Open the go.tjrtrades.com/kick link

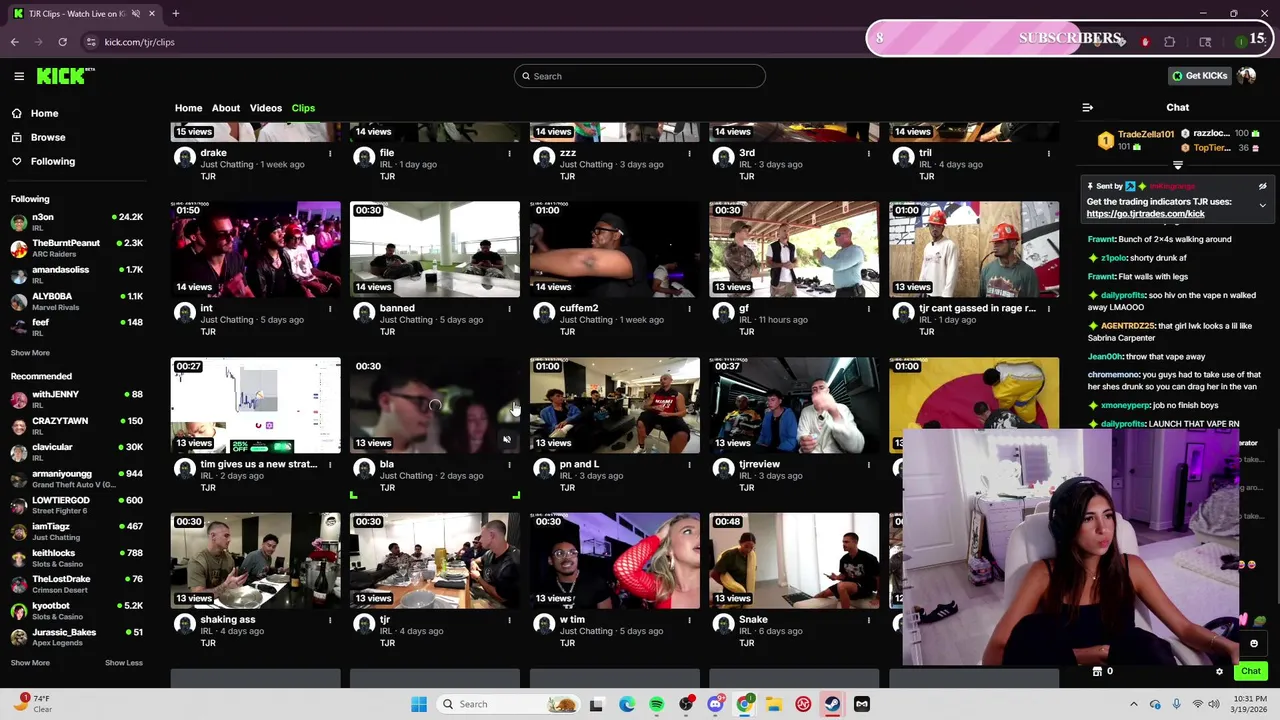[x=1145, y=214]
